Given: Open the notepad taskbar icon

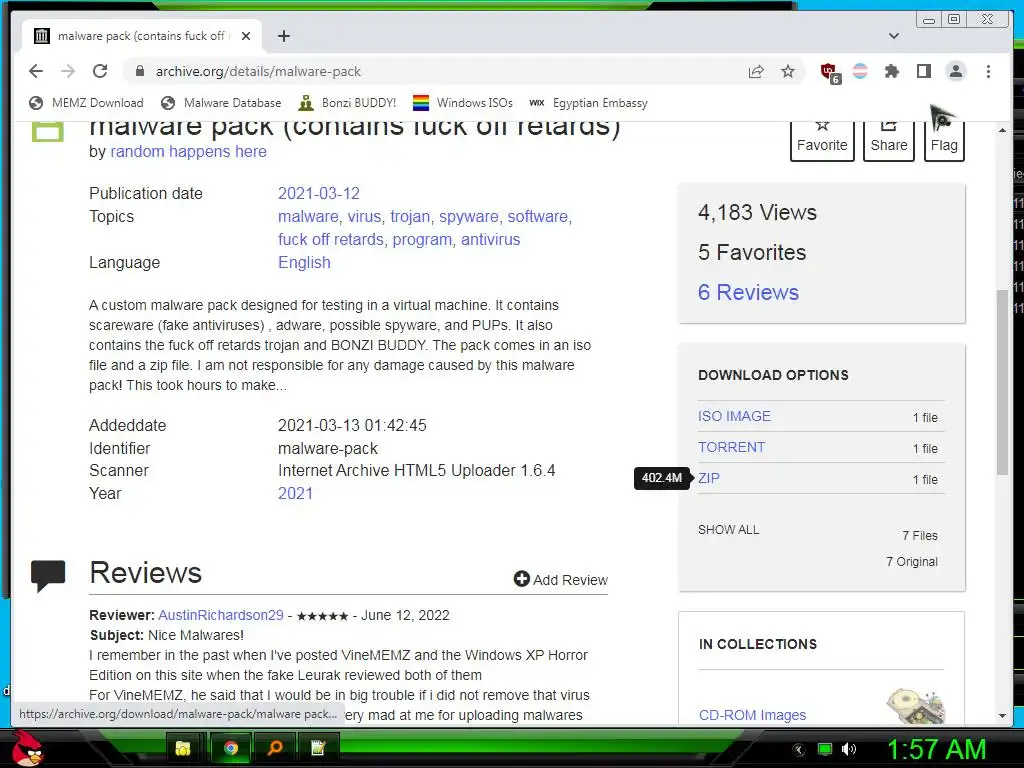Looking at the screenshot, I should pos(318,748).
